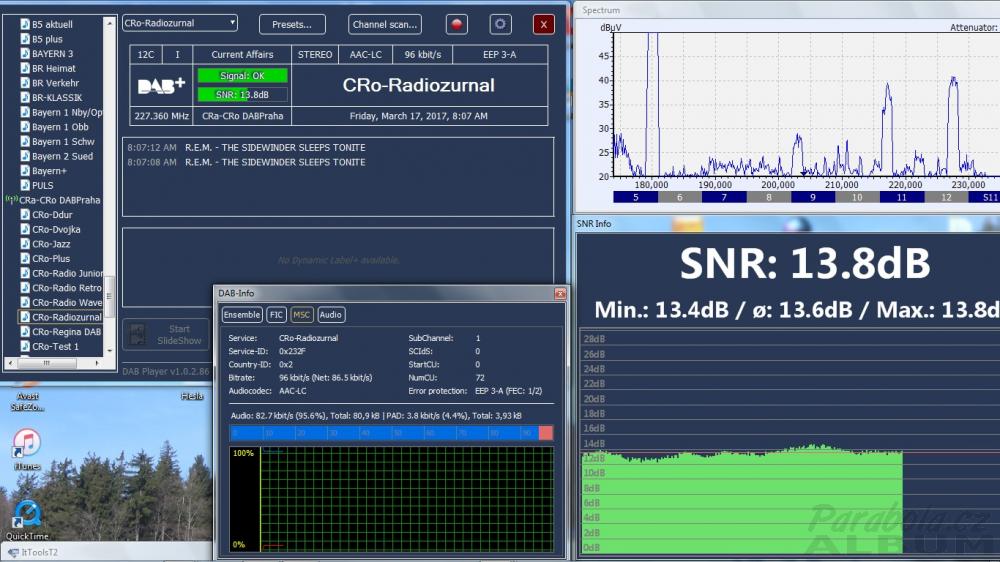Click channel 9 block in Spectrum

812,198
